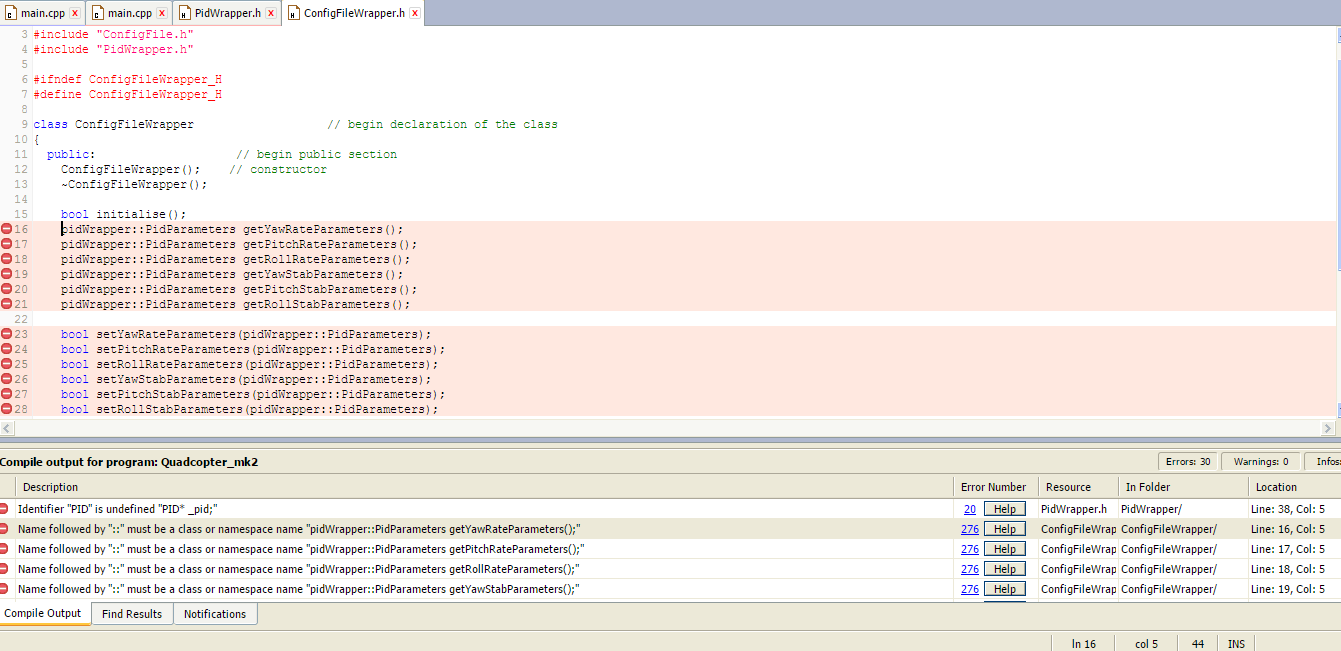Viewport: 1341px width, 651px height.
Task: Sort by the Location column header
Action: pyautogui.click(x=1276, y=487)
